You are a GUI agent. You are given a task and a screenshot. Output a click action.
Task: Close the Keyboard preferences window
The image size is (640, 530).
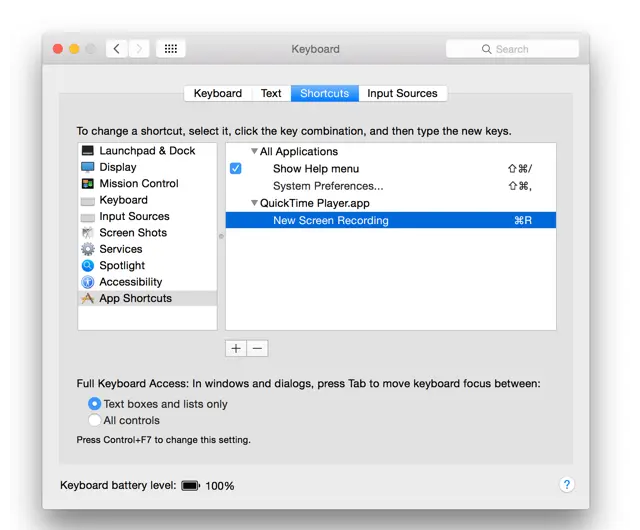point(58,49)
